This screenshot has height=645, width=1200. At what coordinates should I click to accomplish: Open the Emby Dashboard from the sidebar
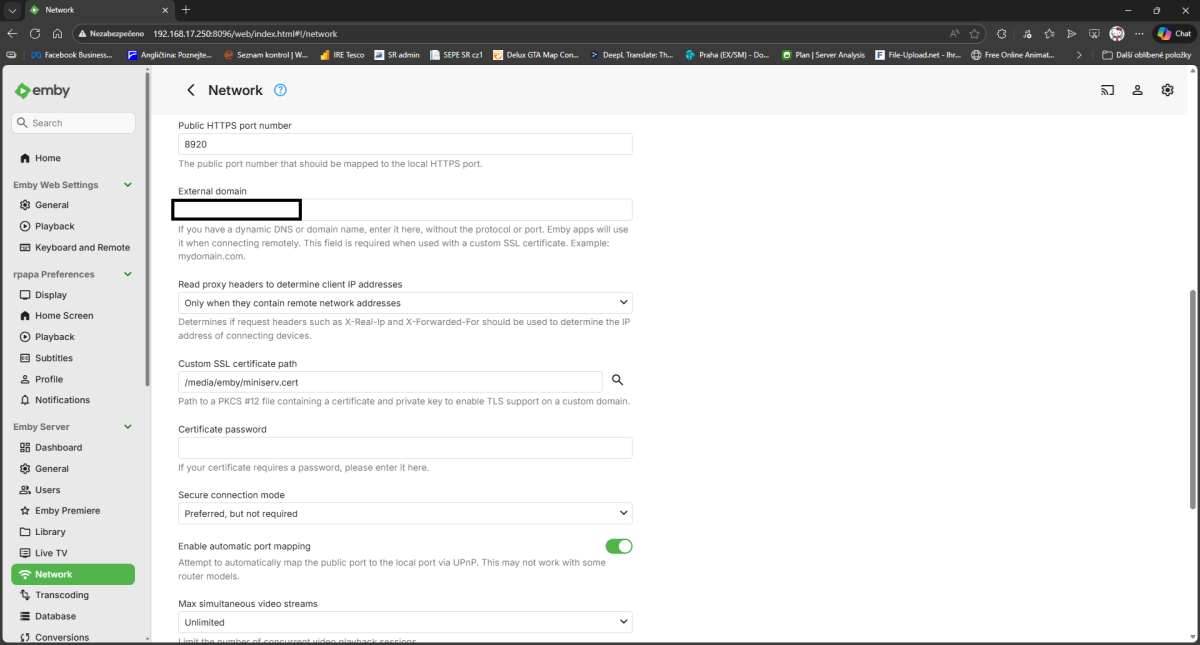[56, 447]
